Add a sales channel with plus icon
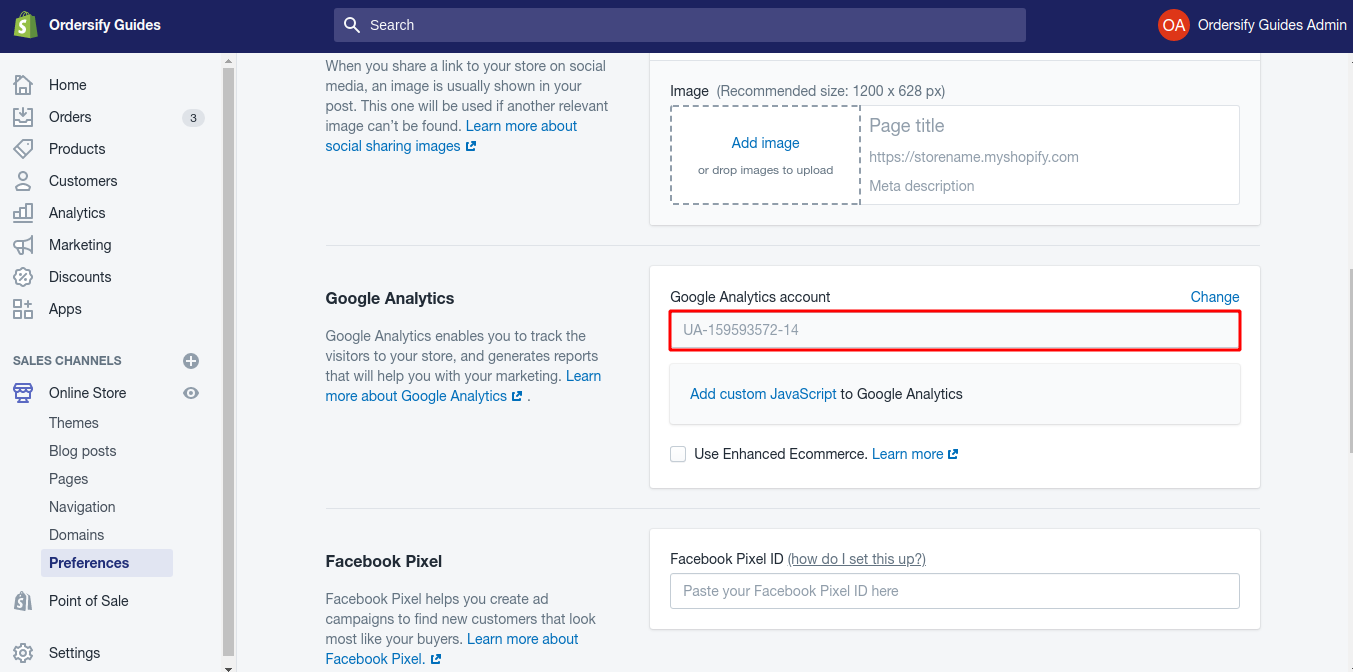The width and height of the screenshot is (1353, 672). tap(191, 361)
